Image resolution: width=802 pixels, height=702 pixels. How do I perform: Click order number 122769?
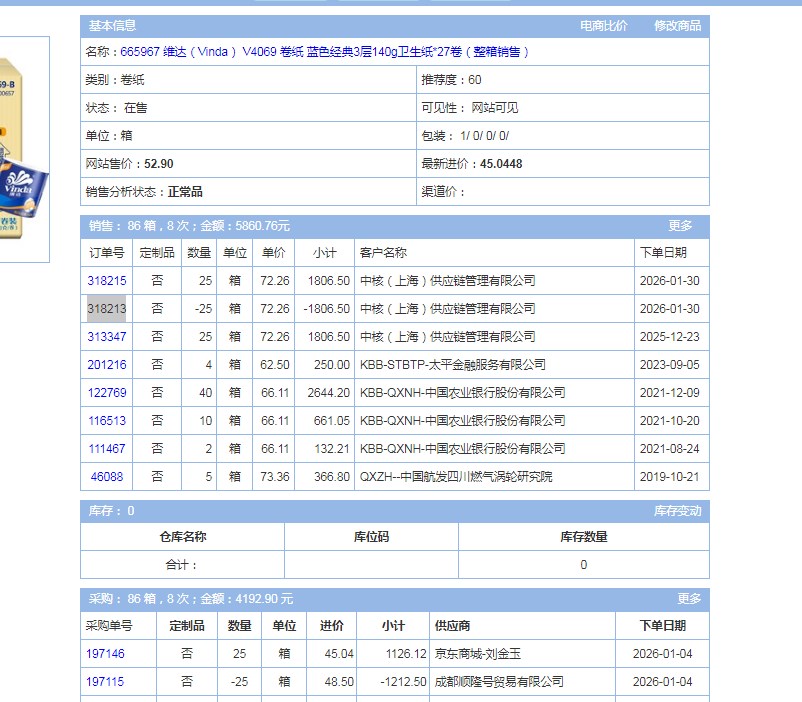[x=107, y=393]
